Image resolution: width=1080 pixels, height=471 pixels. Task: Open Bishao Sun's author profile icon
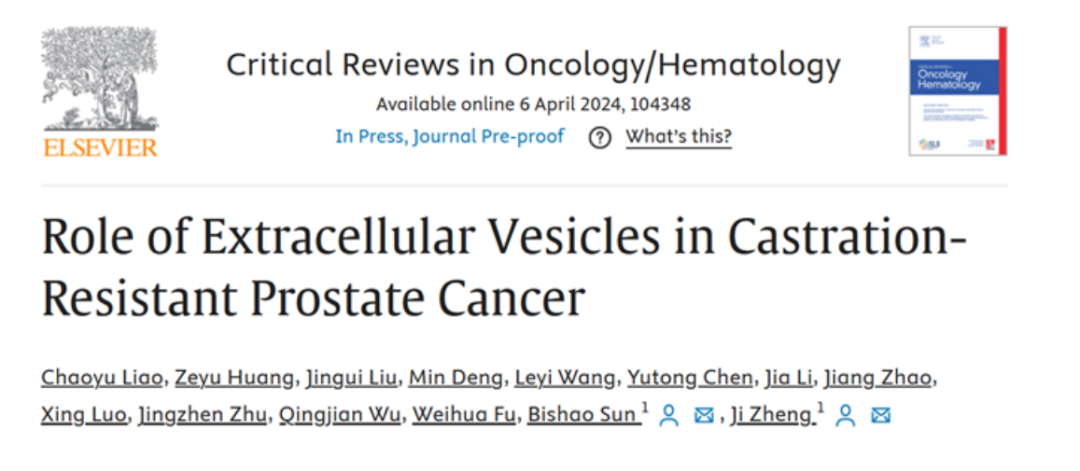(668, 415)
